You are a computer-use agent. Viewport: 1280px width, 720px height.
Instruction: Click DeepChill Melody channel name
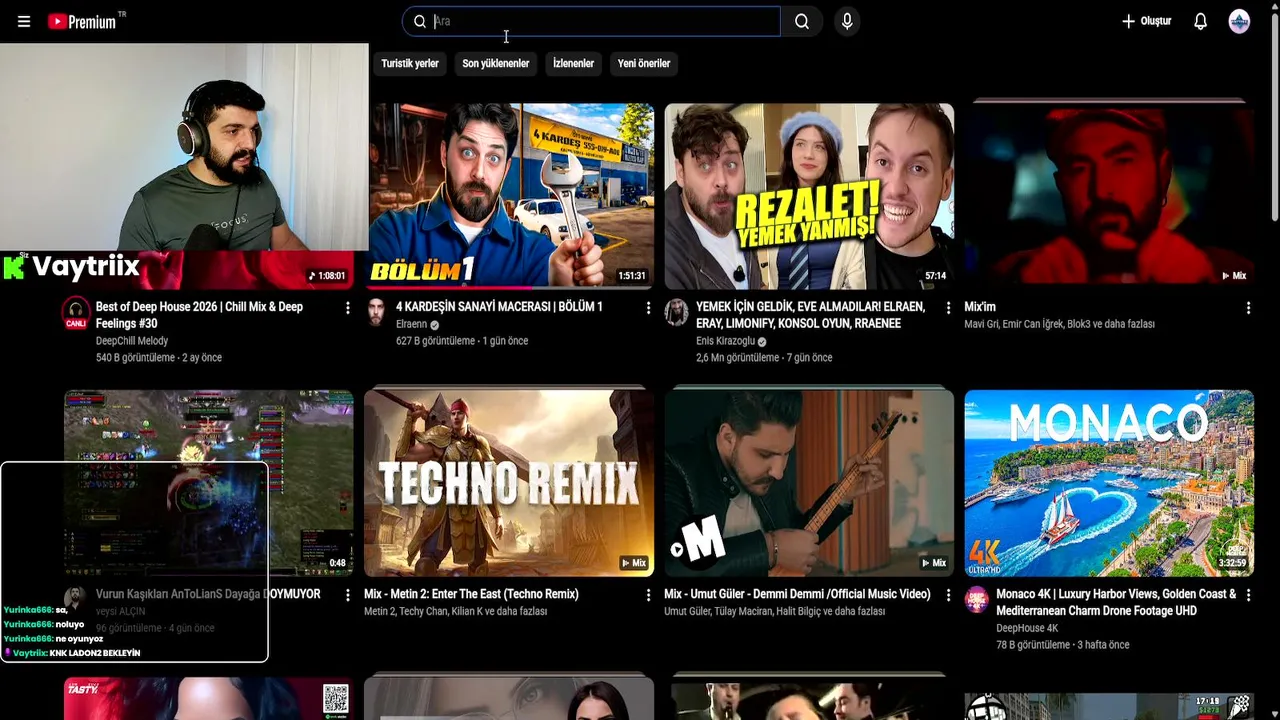point(132,341)
